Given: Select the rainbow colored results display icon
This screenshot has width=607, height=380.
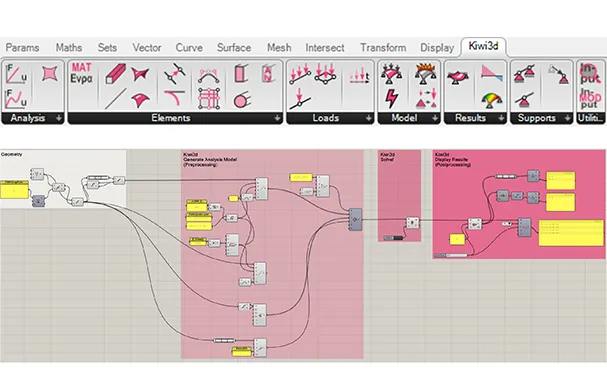Looking at the screenshot, I should [492, 100].
